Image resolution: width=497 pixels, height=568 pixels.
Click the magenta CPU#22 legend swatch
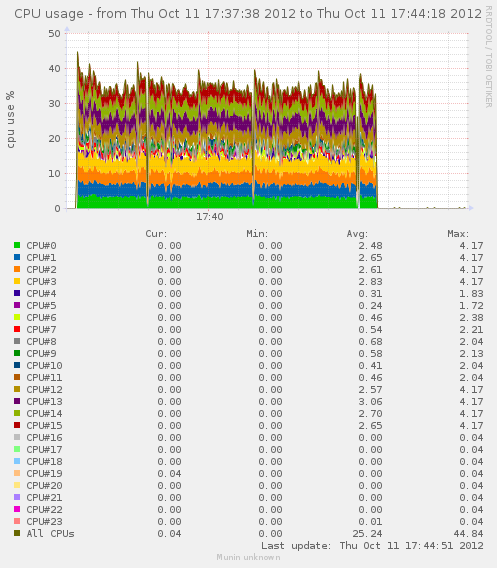[17, 509]
